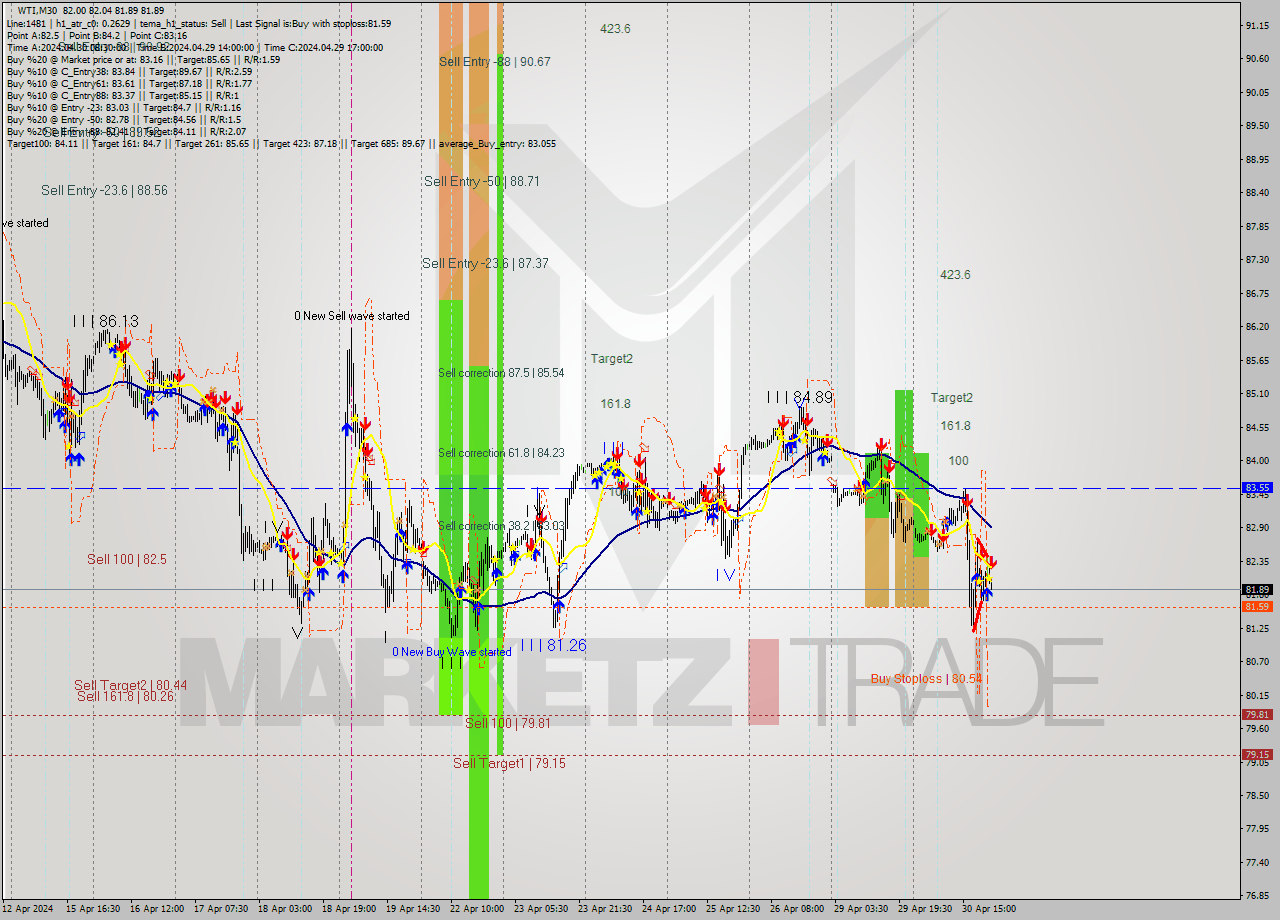Click 'Sell correction 61.8 | 84.23'

[x=501, y=453]
